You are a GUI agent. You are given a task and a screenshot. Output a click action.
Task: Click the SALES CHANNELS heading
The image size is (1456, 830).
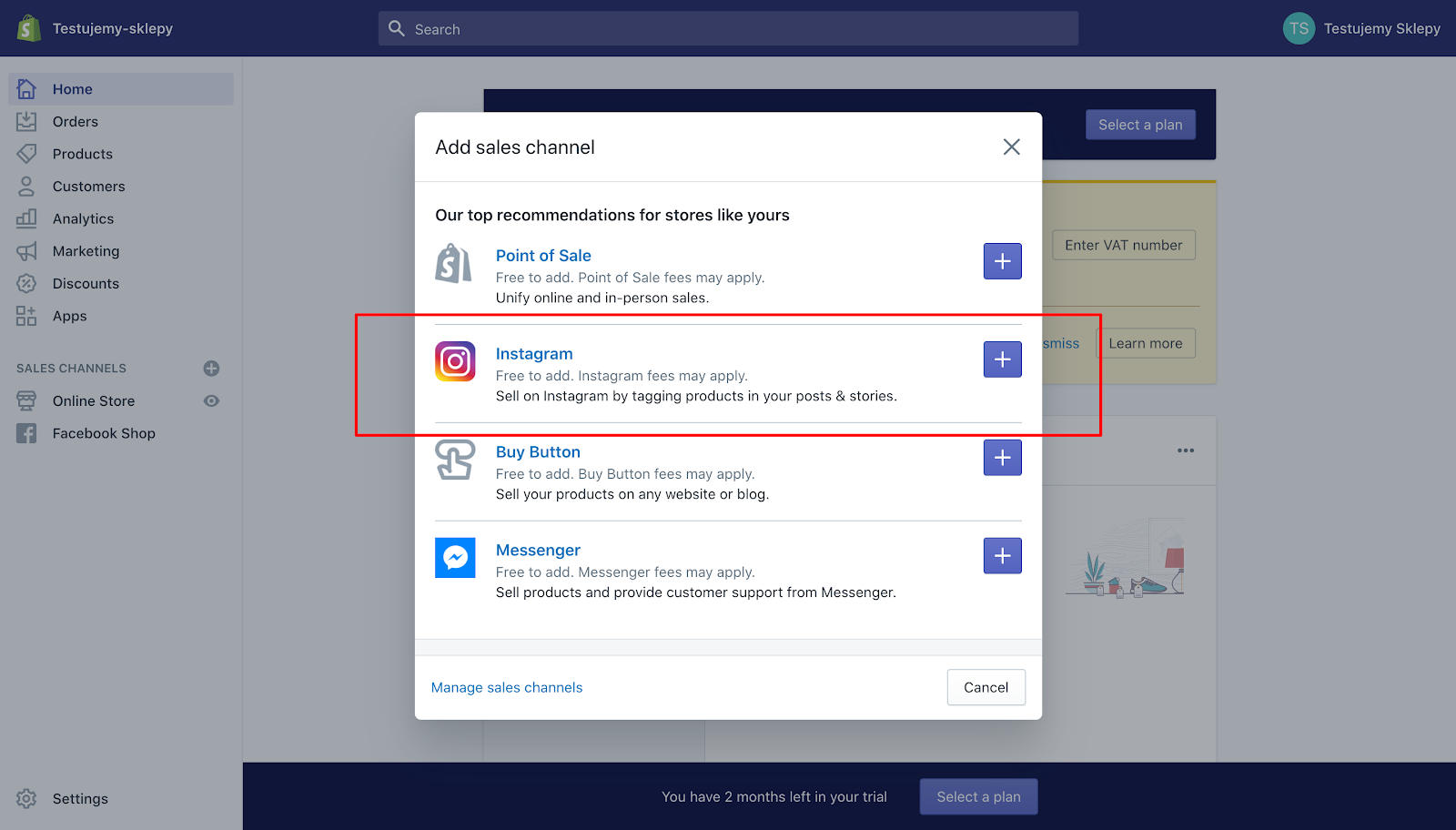(x=71, y=369)
